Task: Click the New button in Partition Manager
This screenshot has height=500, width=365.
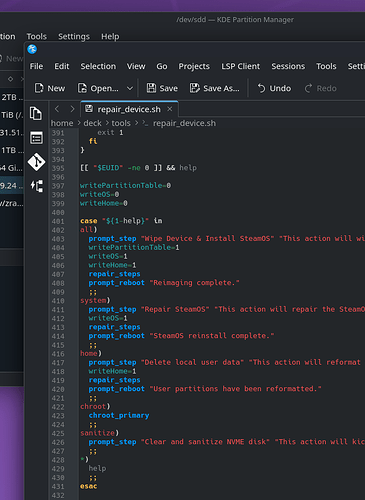Action: coord(12,59)
